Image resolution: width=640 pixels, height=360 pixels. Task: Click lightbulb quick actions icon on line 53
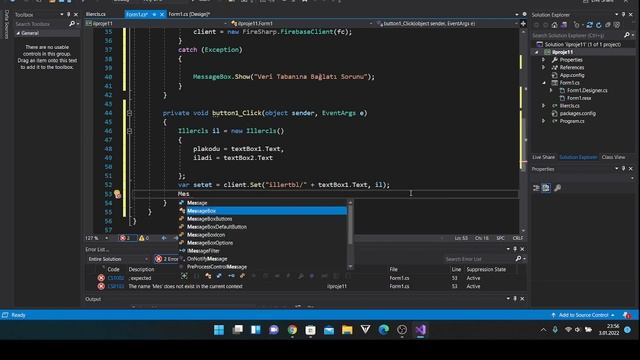117,194
